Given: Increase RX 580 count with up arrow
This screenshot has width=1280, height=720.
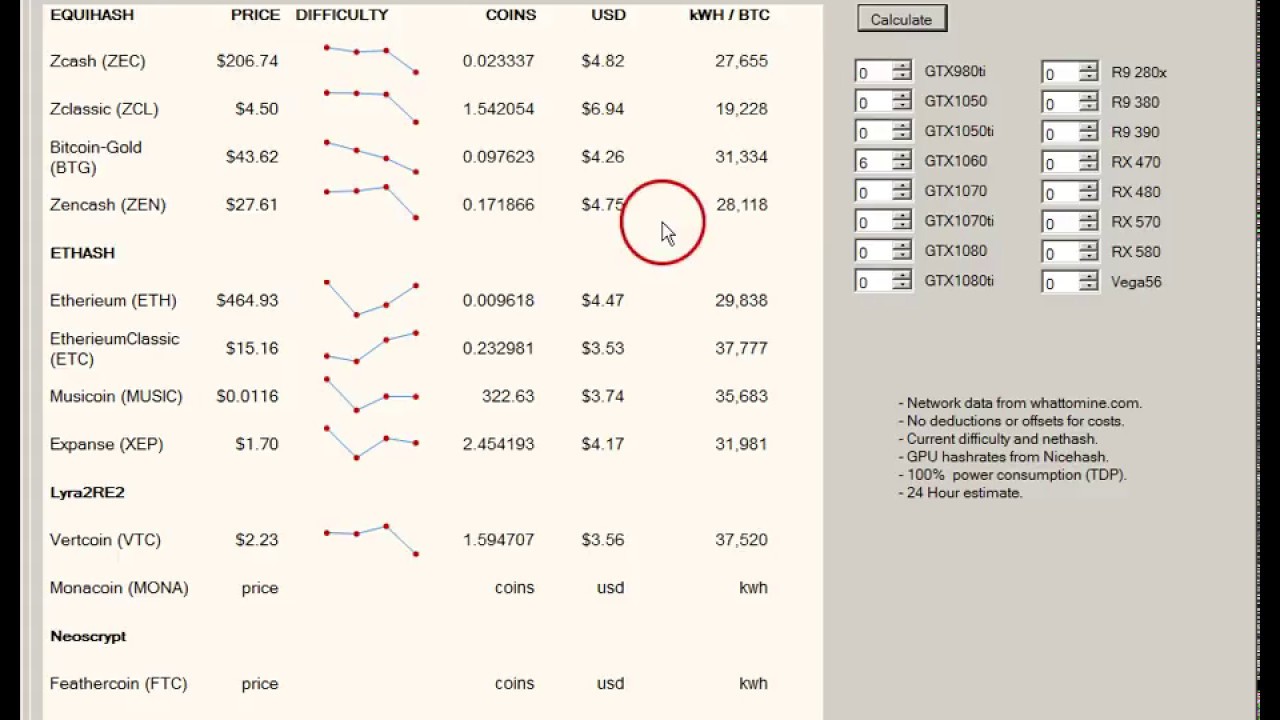Looking at the screenshot, I should (x=1089, y=248).
